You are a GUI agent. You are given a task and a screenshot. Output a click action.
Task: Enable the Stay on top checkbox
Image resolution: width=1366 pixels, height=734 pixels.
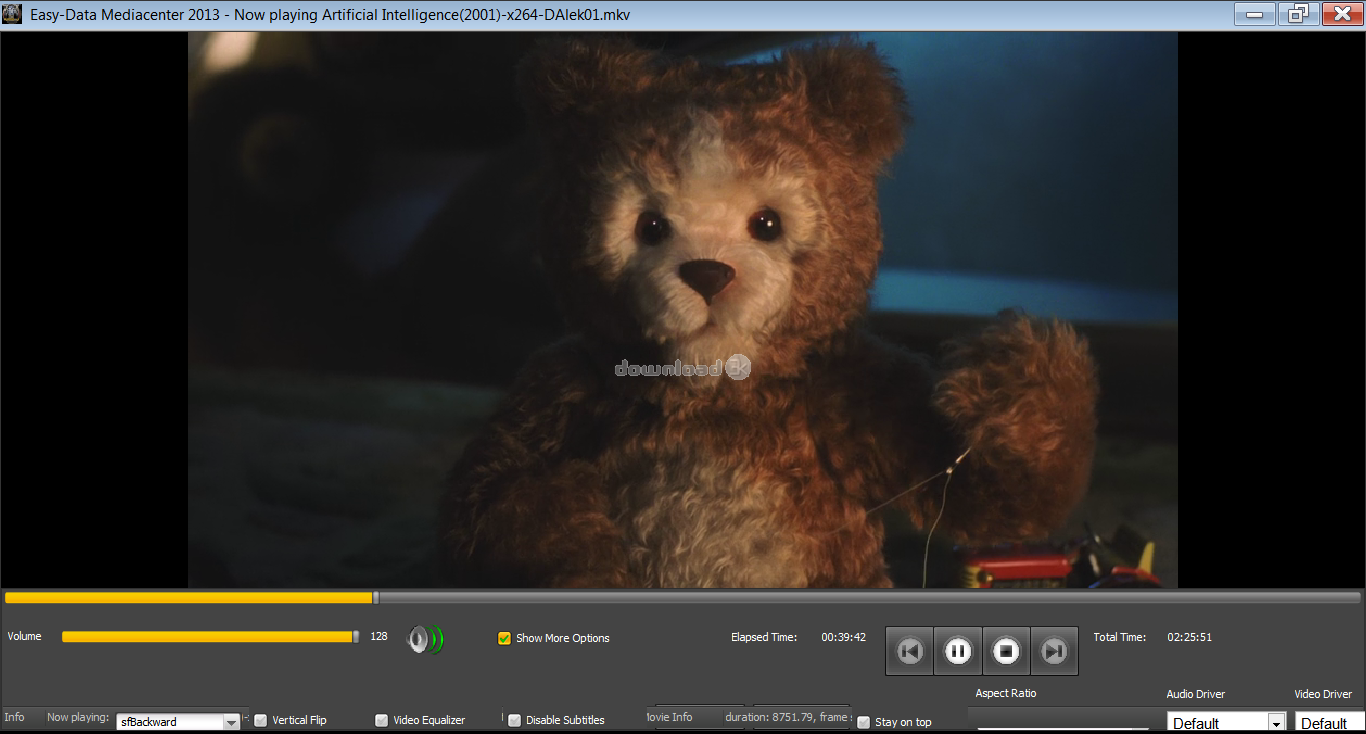pyautogui.click(x=863, y=722)
